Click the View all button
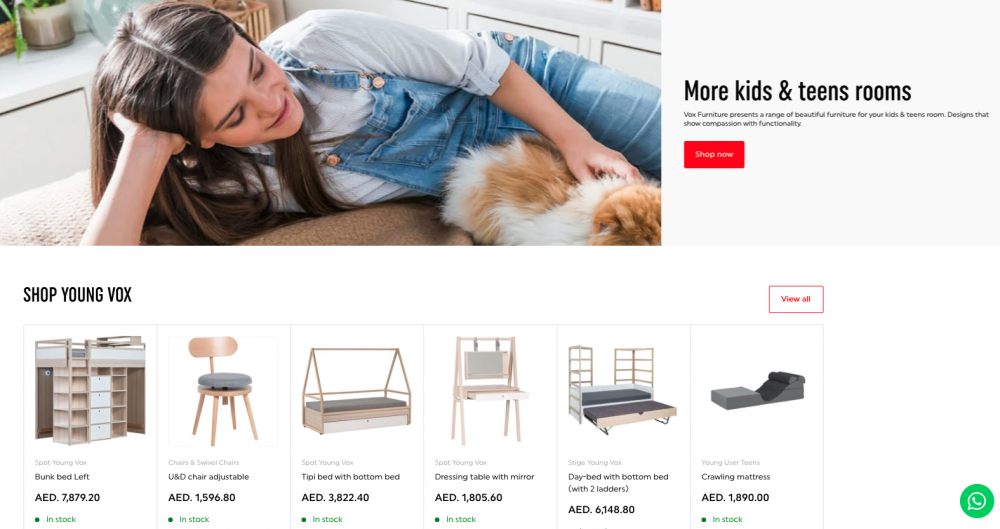Image resolution: width=1000 pixels, height=529 pixels. (x=796, y=299)
